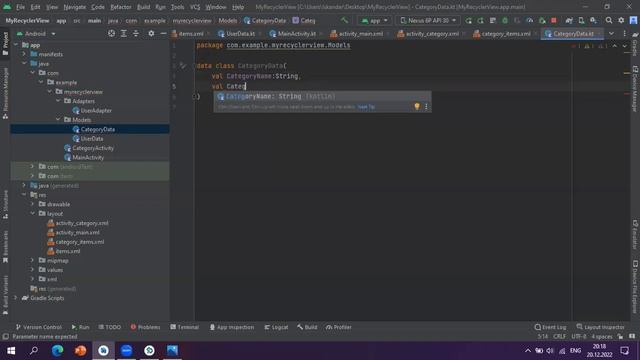Toggle the Project tool window stripe button
Viewport: 640px width, 360px height.
[5, 44]
